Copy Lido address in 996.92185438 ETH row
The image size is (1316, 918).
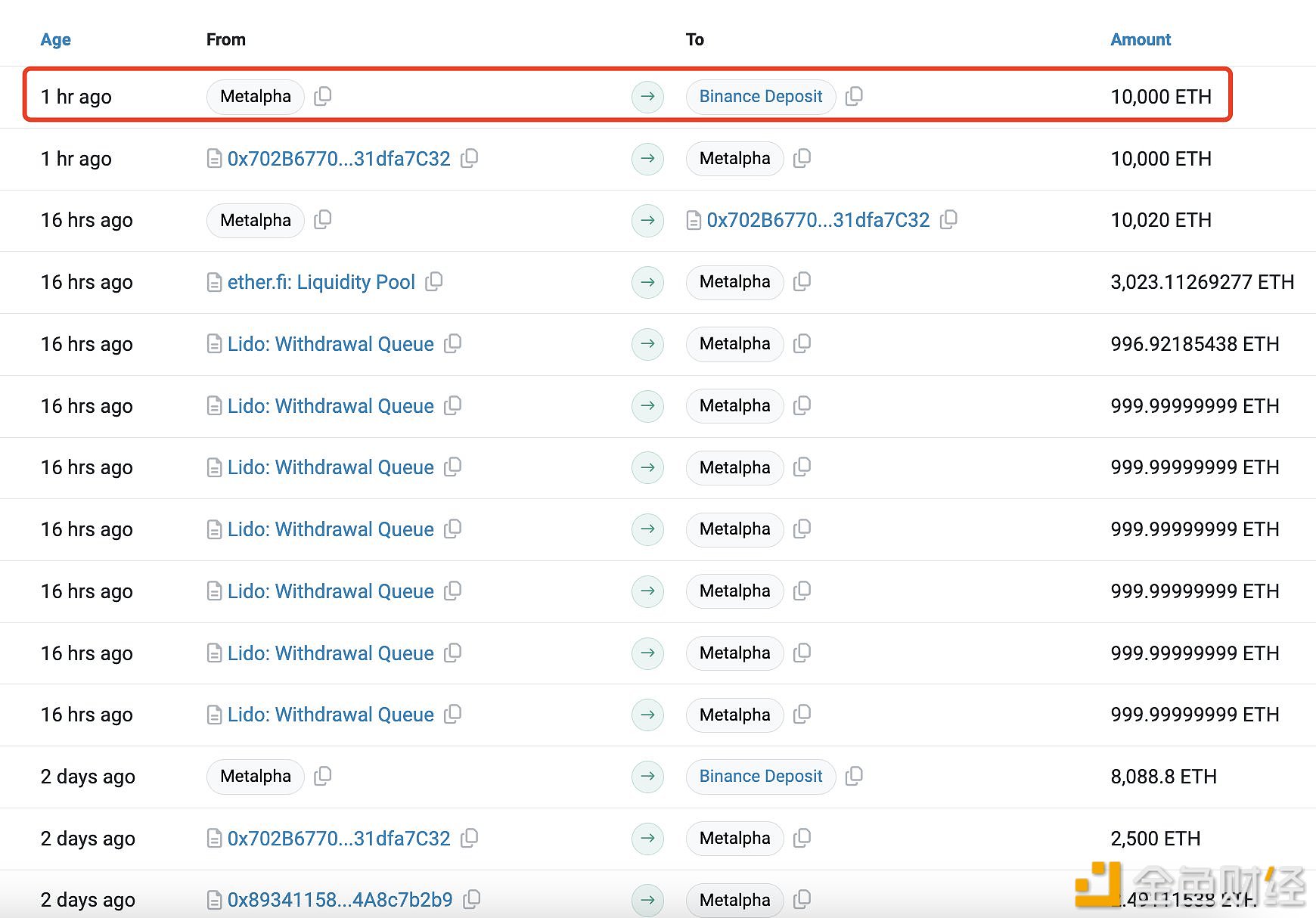(453, 343)
